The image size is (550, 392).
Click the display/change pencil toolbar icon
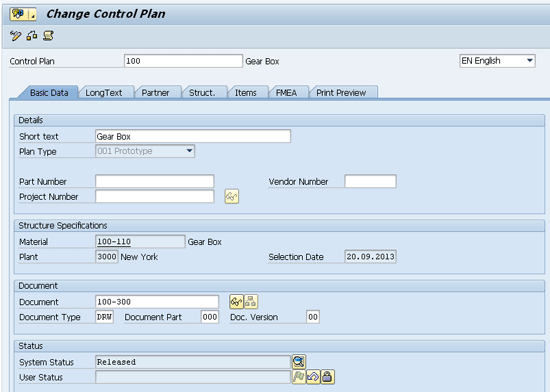[15, 36]
